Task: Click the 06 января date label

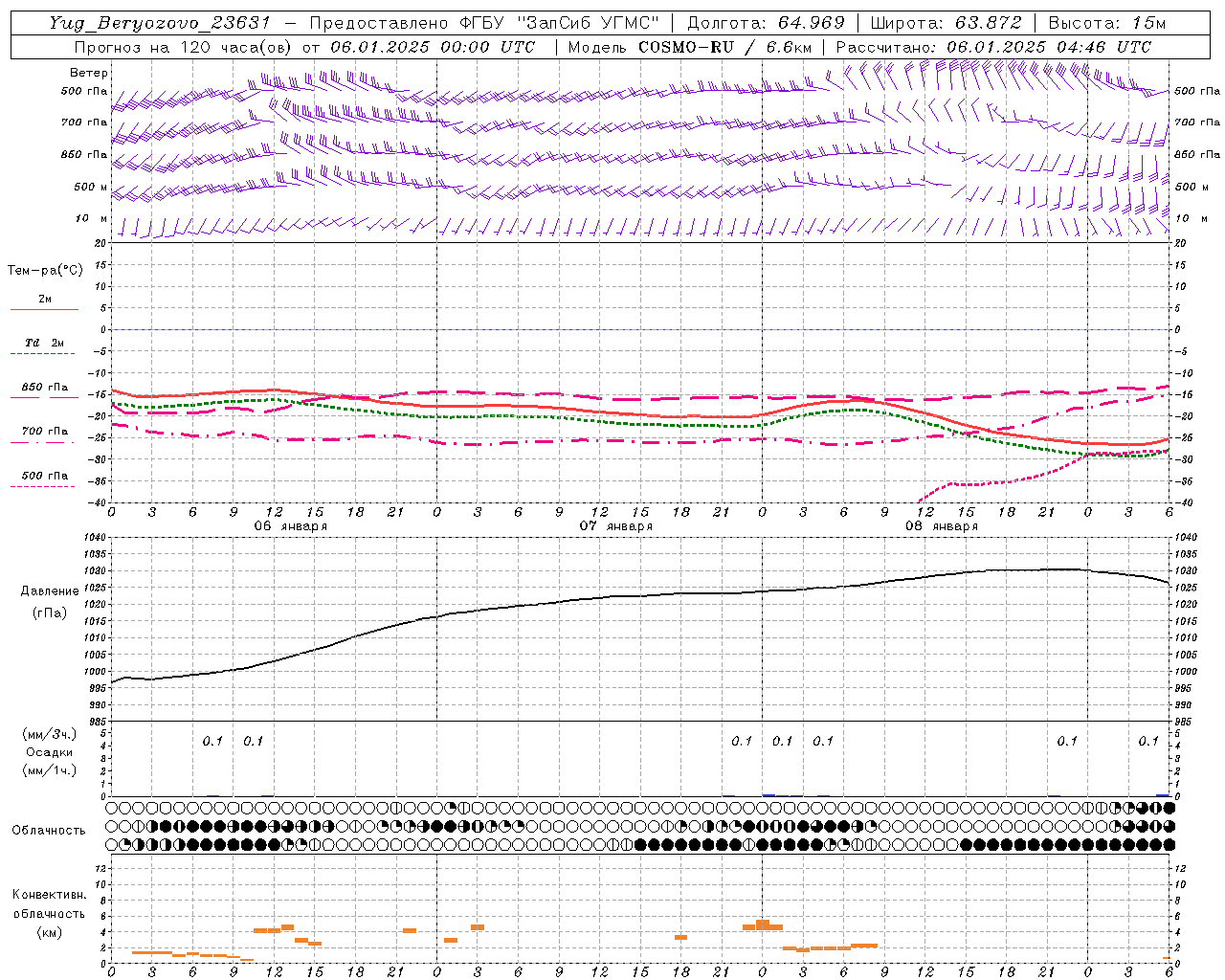Action: (x=291, y=526)
